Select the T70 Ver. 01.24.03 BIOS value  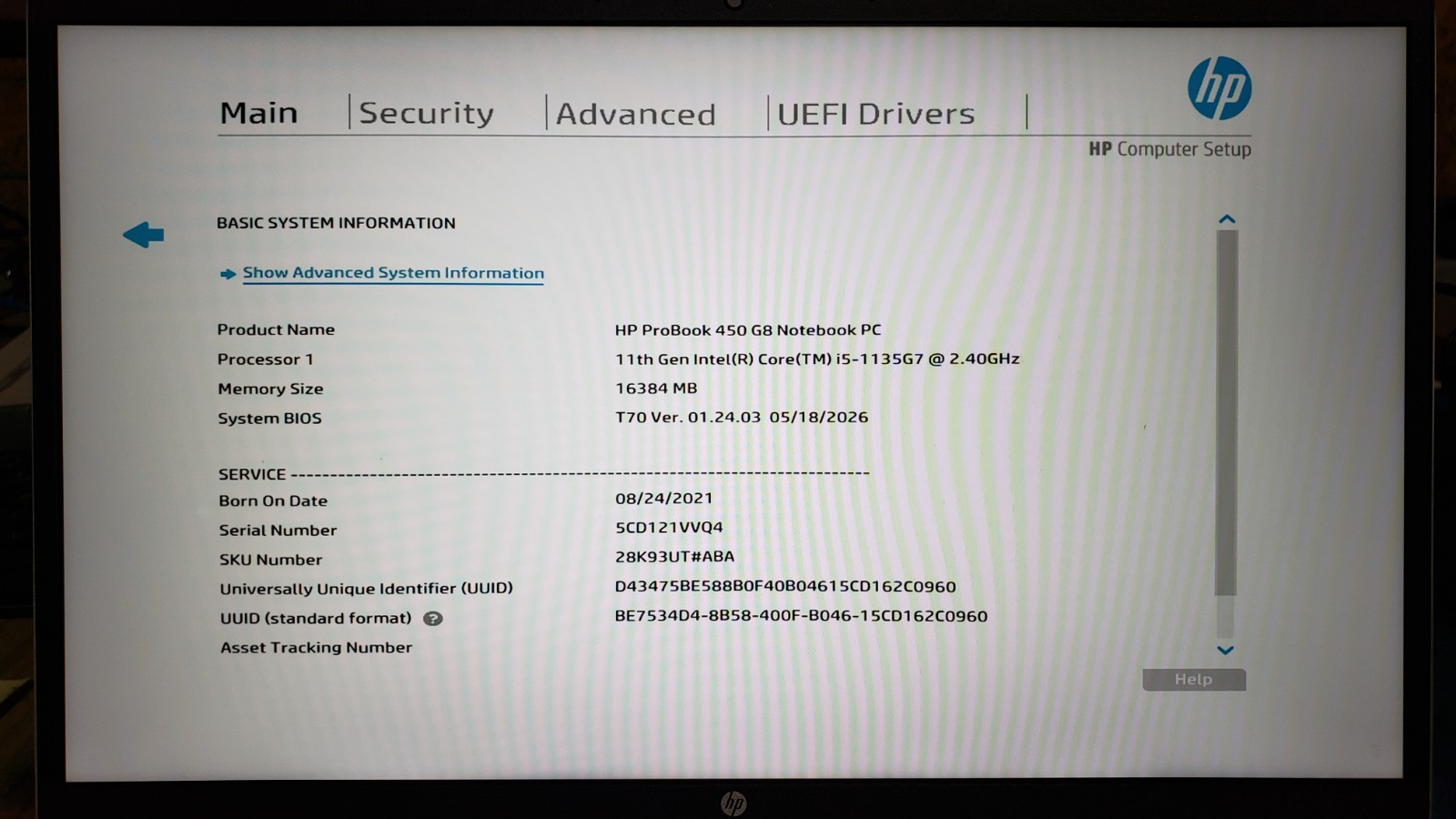point(742,417)
